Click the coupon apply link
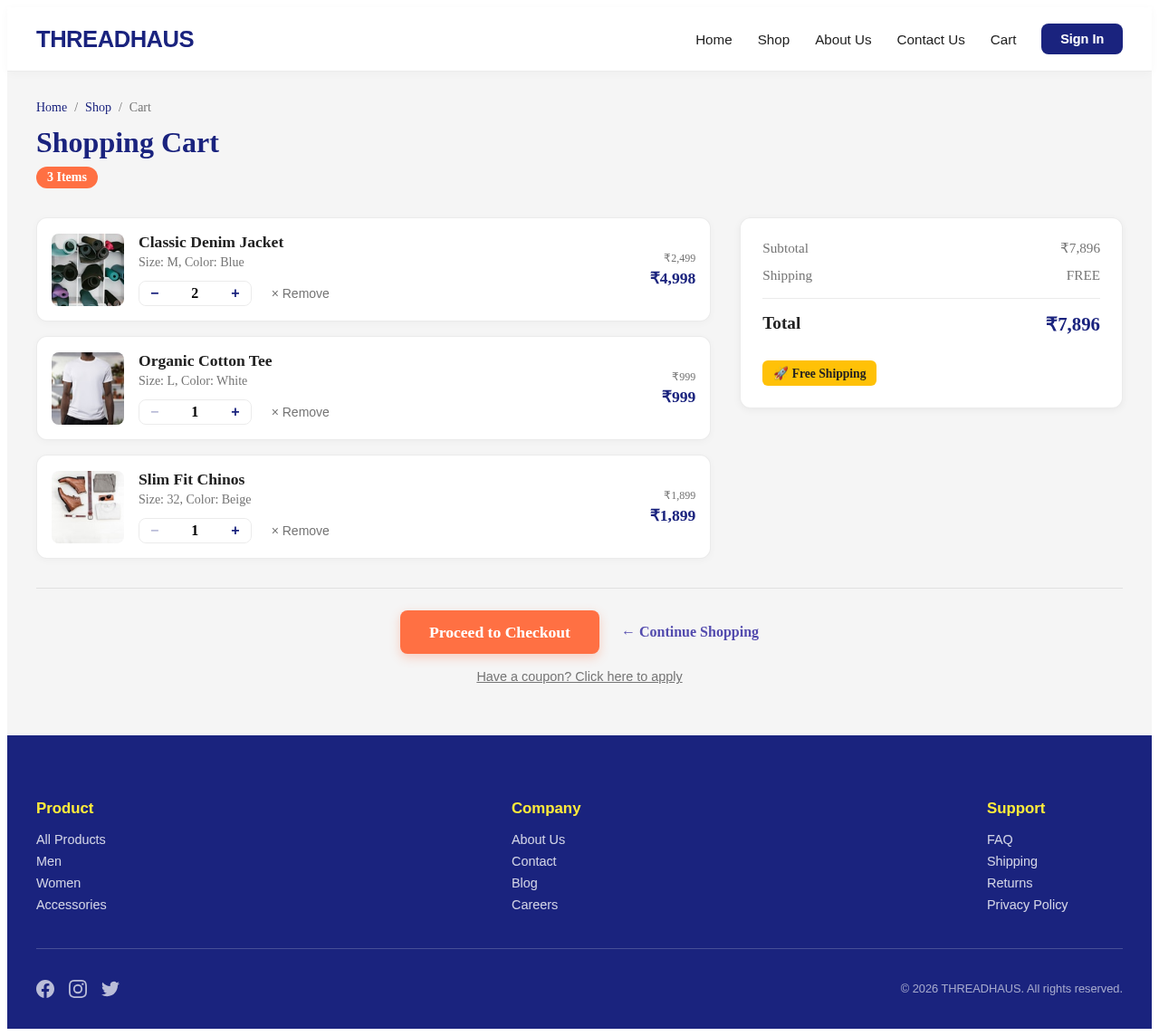Viewport: 1159px width, 1036px height. click(579, 676)
